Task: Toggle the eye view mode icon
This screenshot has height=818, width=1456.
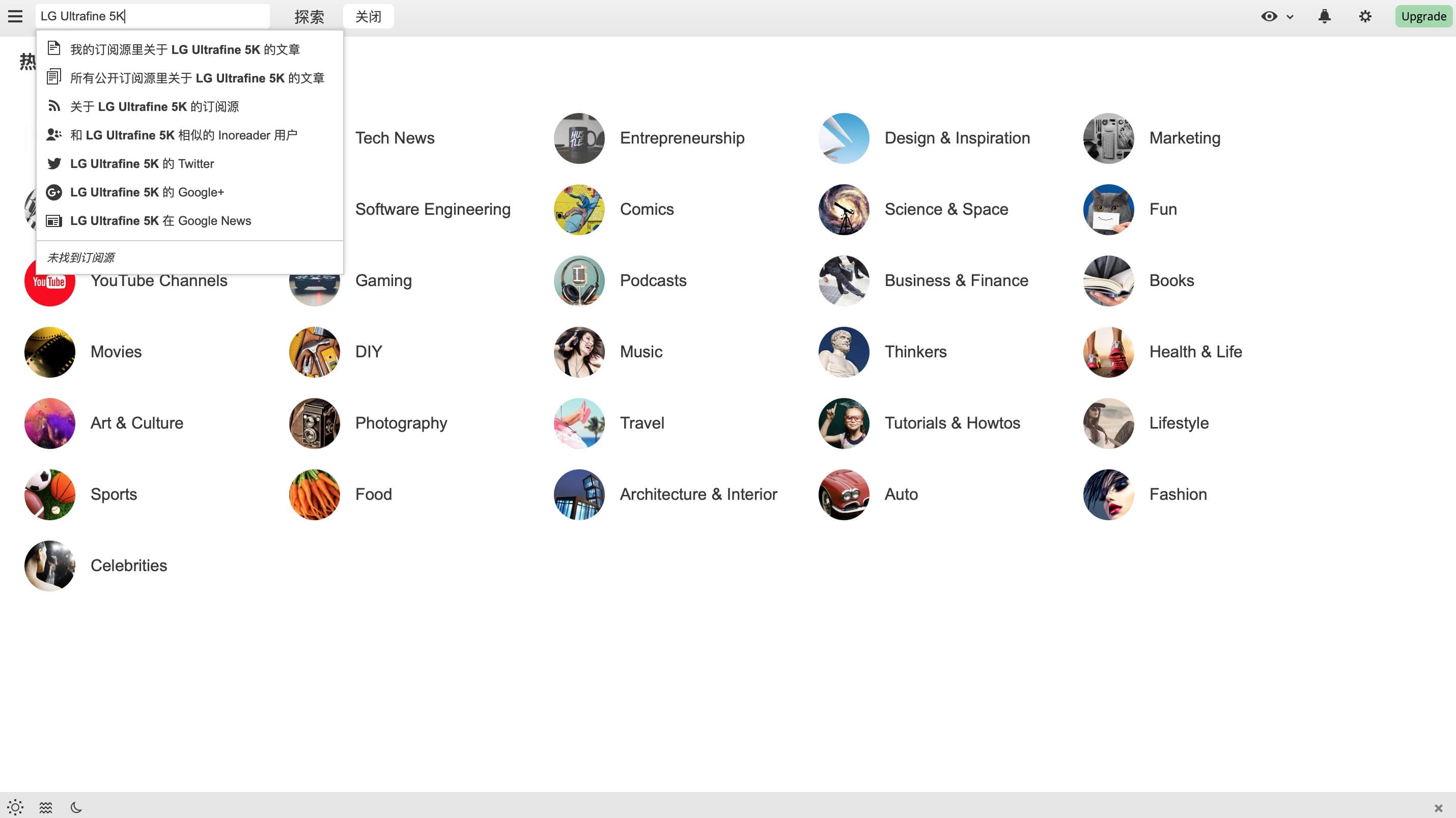Action: pos(1269,16)
